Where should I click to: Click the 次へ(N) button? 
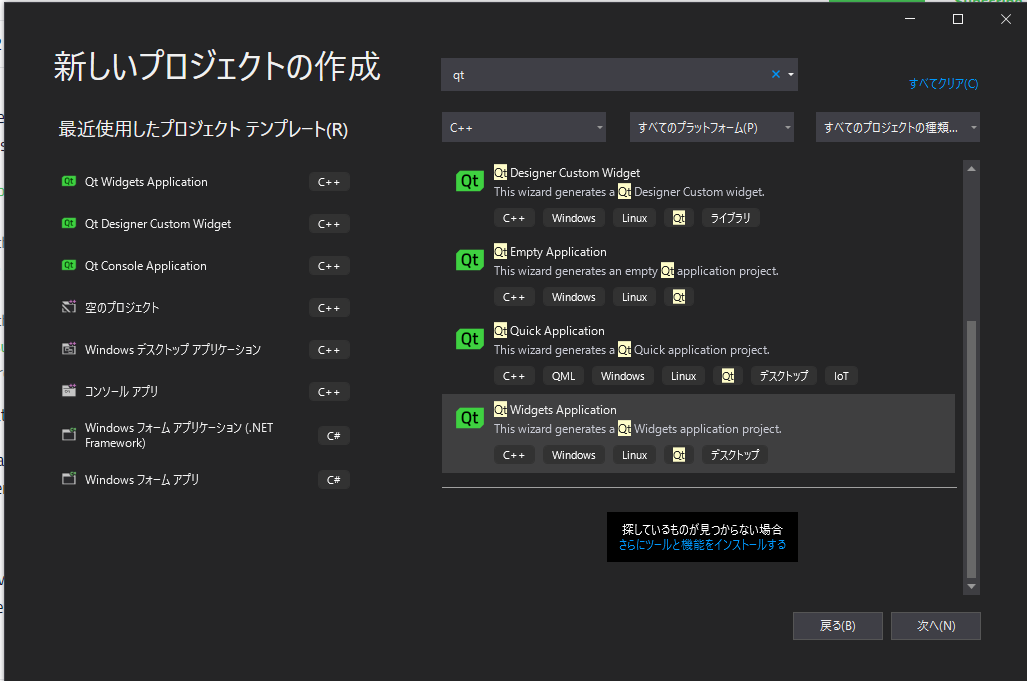[x=936, y=626]
